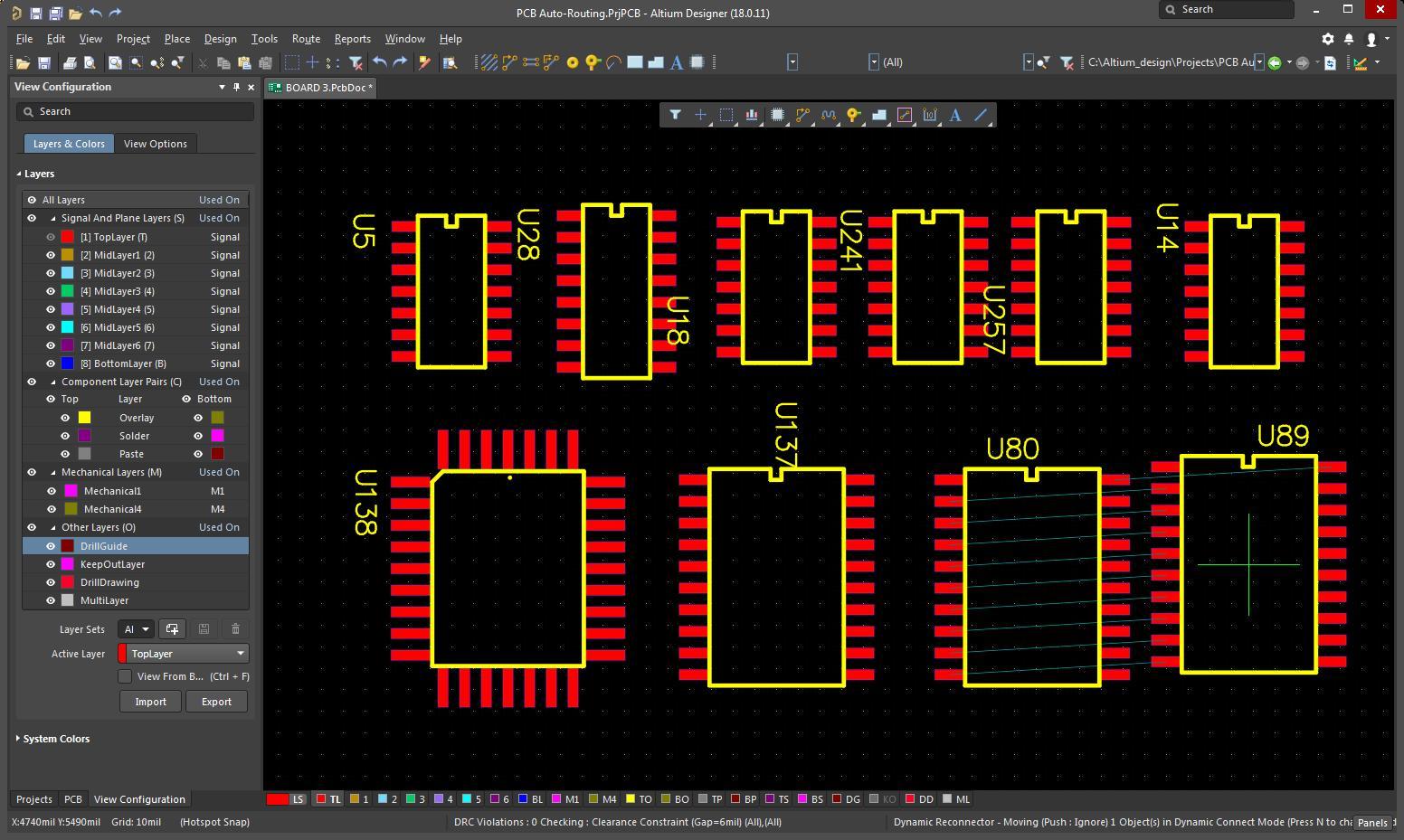Image resolution: width=1404 pixels, height=840 pixels.
Task: Select the MultiLayer row
Action: coord(136,600)
